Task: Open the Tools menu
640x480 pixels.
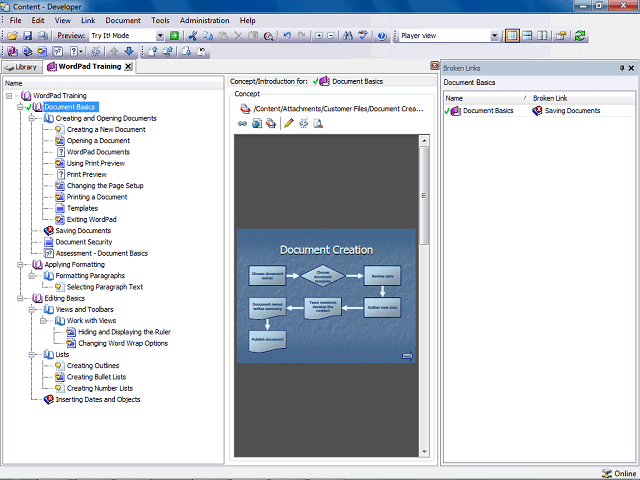Action: (160, 20)
